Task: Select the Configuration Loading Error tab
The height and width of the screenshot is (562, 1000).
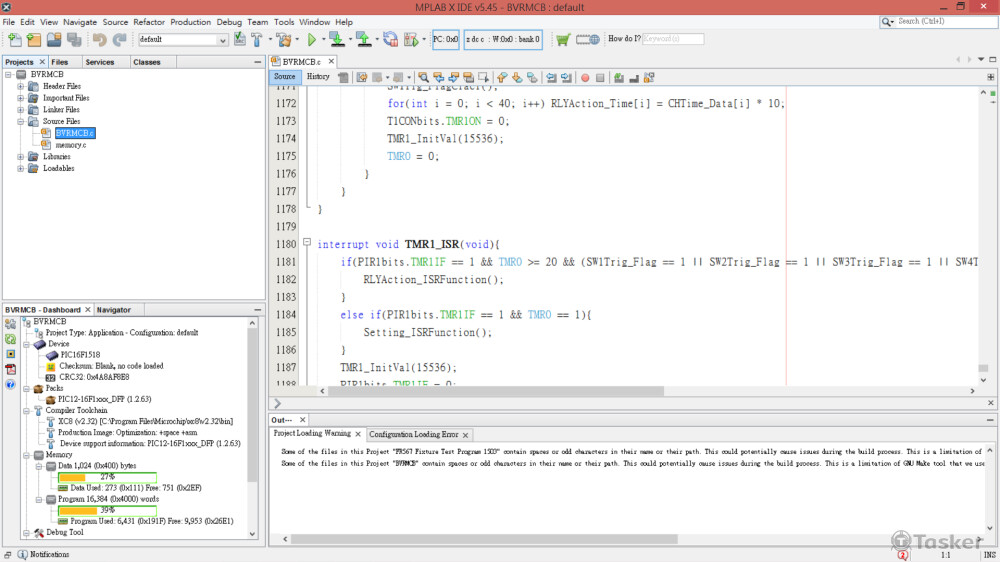Action: [x=413, y=435]
